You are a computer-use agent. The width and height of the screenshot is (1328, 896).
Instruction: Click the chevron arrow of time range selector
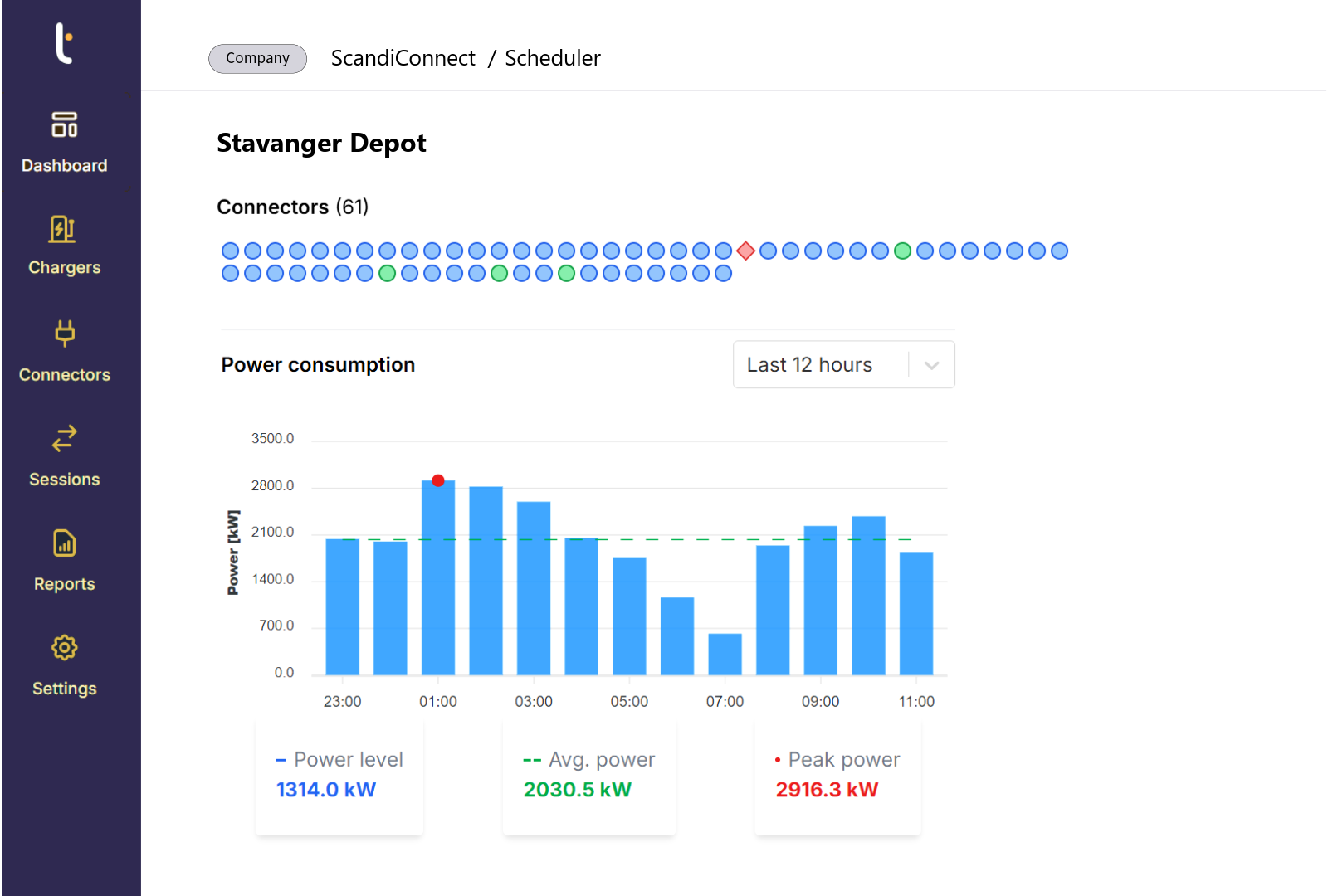pyautogui.click(x=931, y=365)
